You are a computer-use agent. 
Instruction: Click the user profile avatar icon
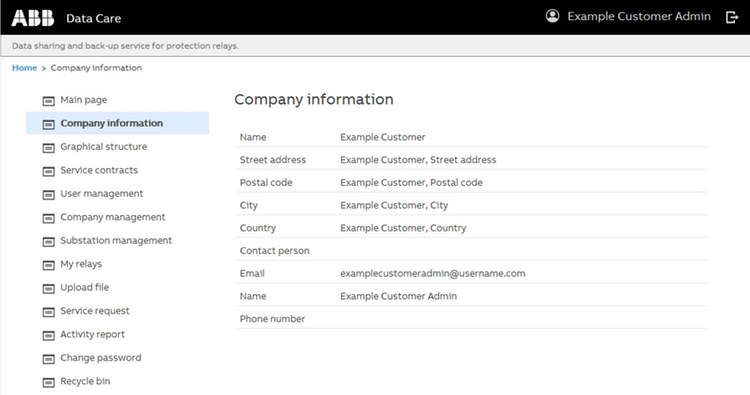pyautogui.click(x=552, y=16)
